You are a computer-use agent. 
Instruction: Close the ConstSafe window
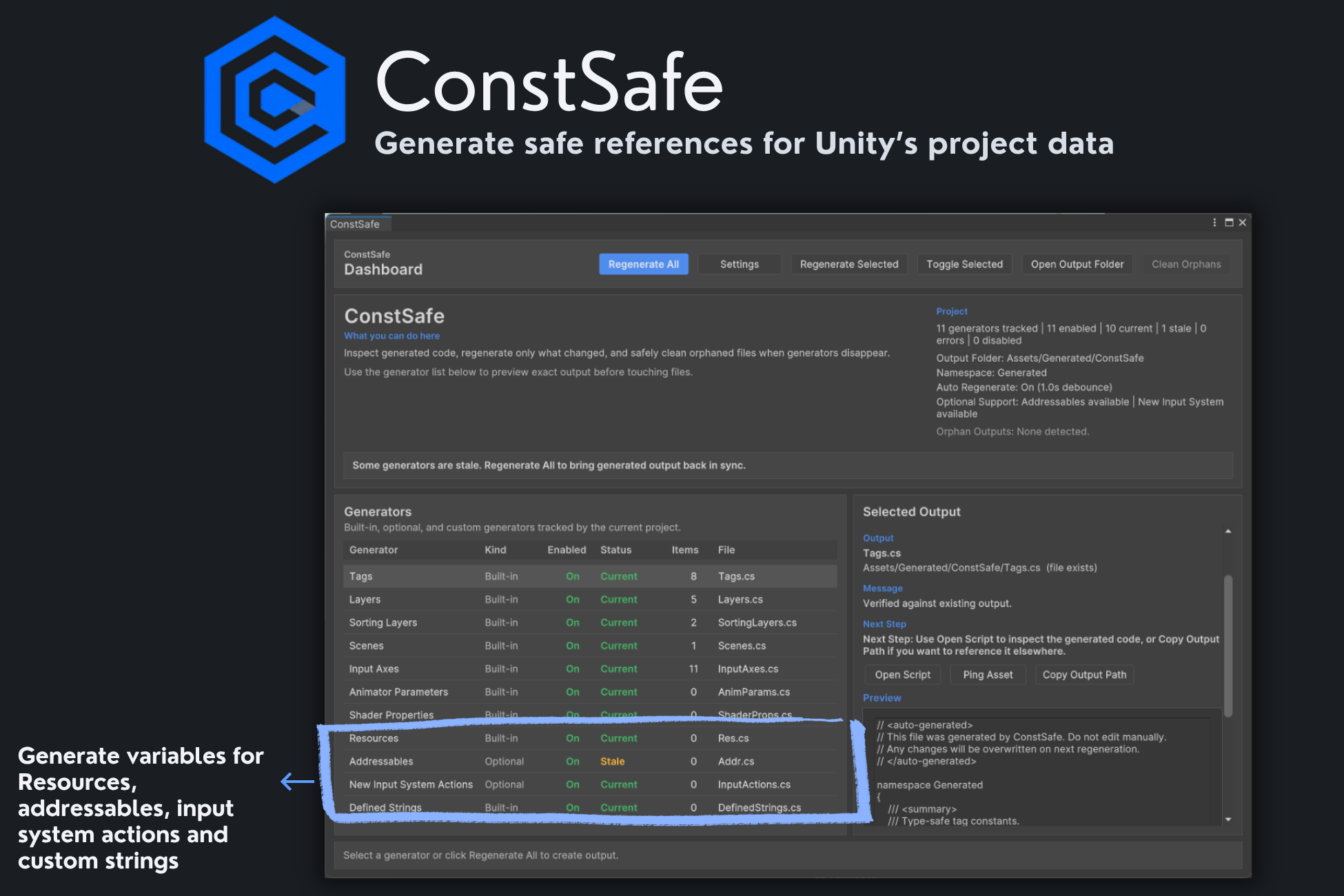click(1243, 223)
